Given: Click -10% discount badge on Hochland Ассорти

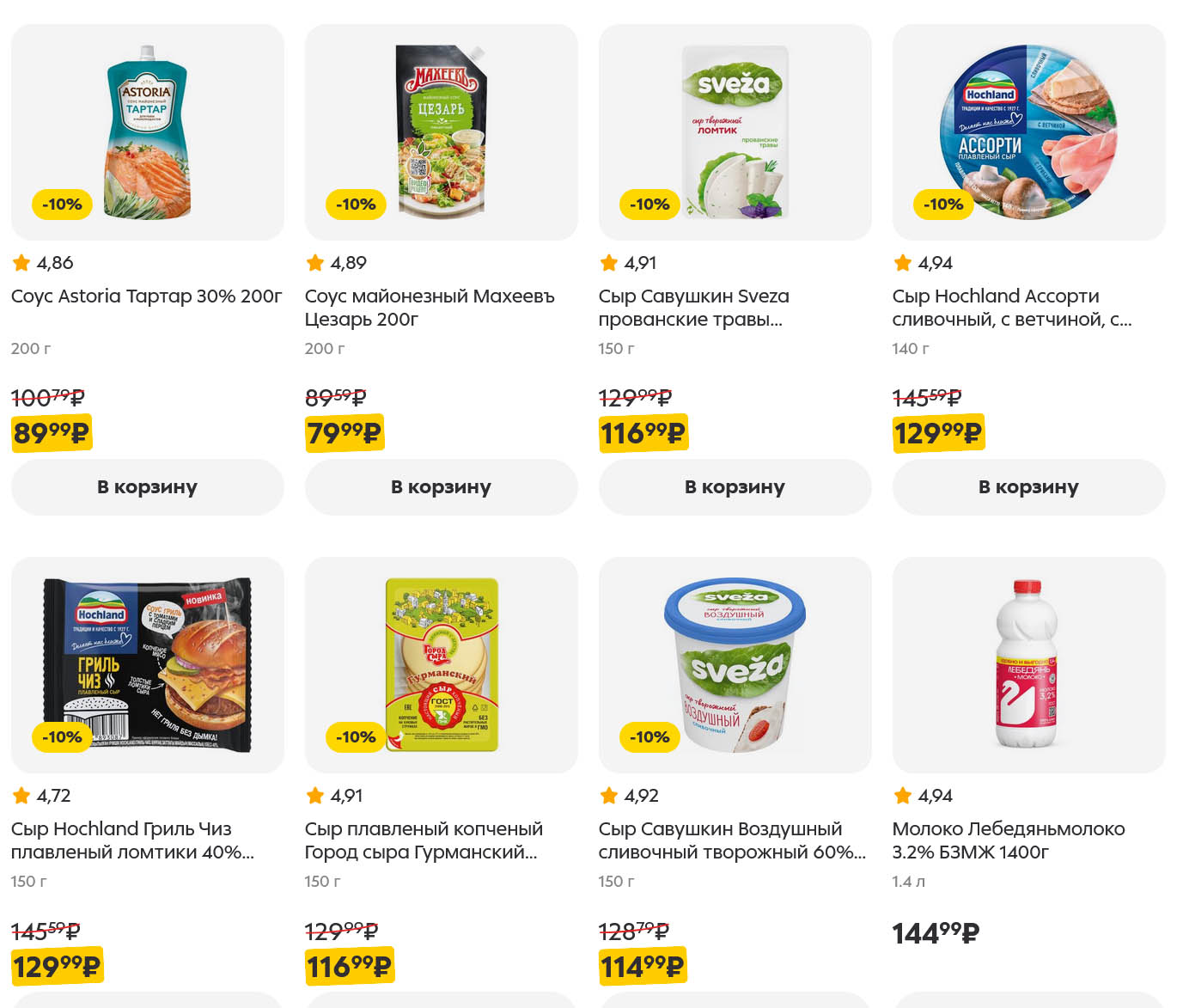Looking at the screenshot, I should [x=942, y=205].
